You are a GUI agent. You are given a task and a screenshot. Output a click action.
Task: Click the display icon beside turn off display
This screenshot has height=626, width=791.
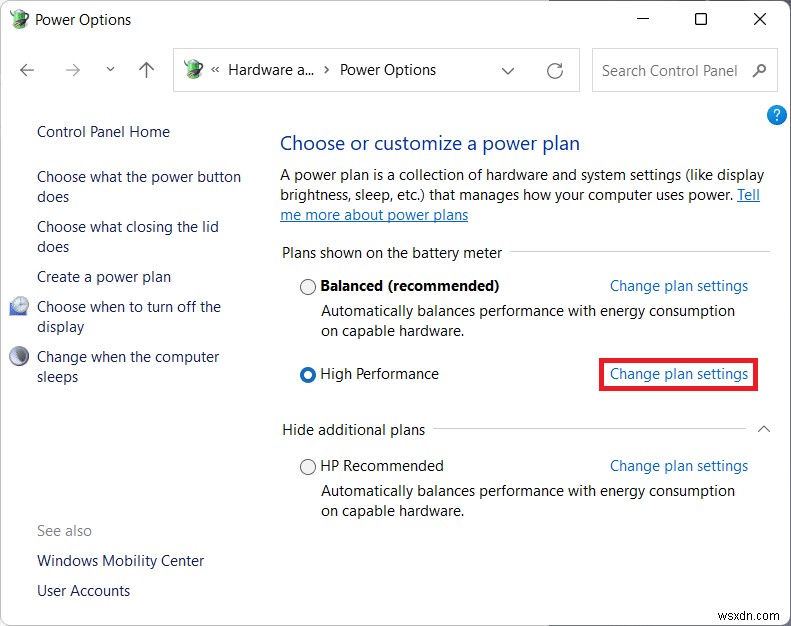(19, 307)
